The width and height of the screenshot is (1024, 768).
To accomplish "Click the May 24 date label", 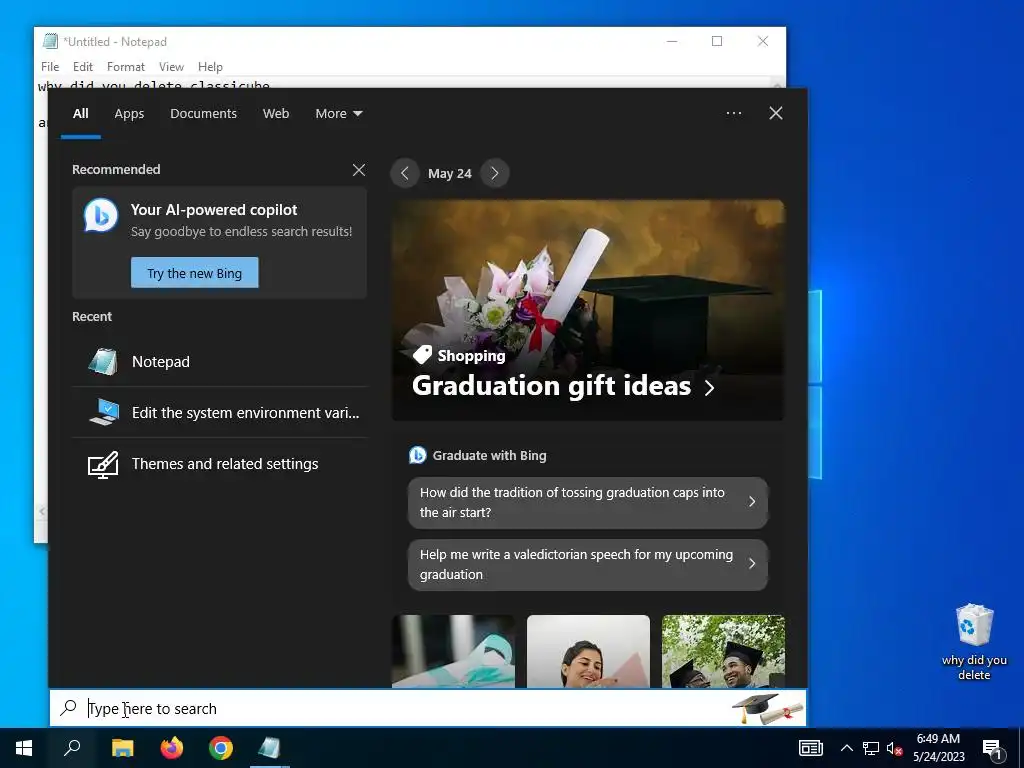I will click(449, 174).
